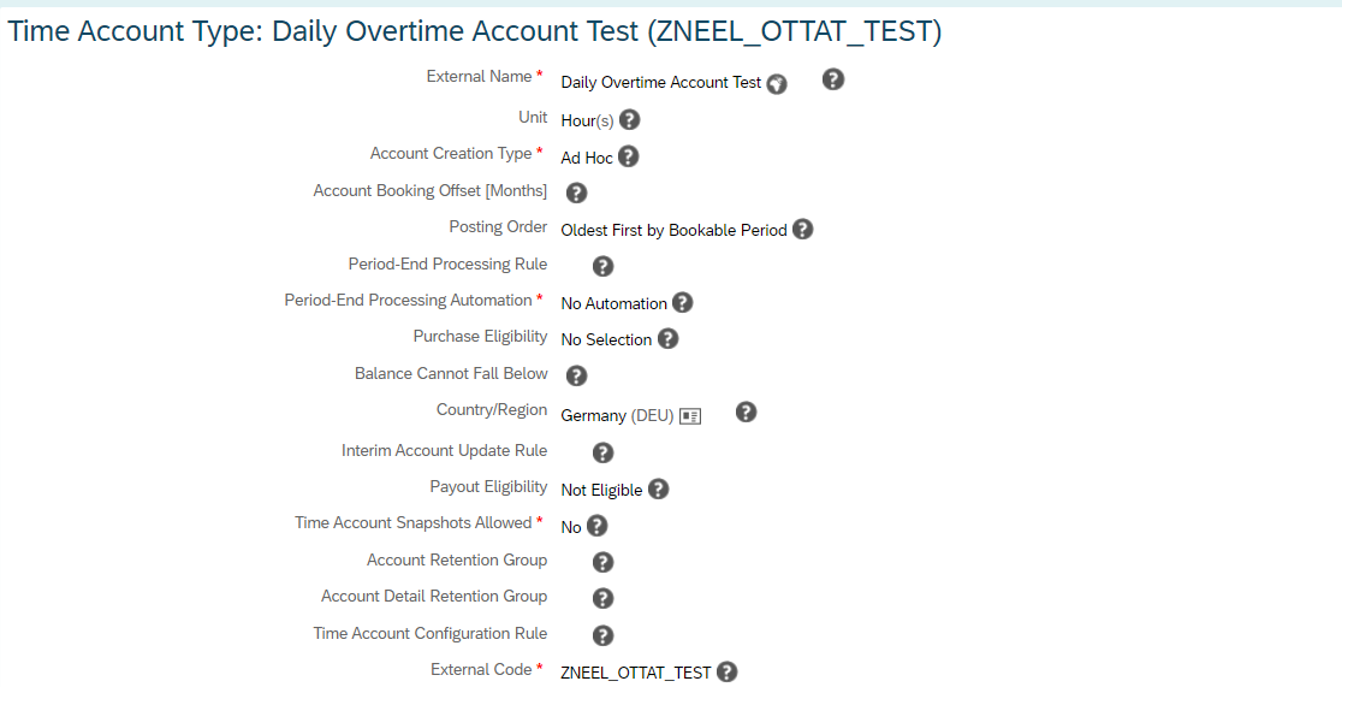The width and height of the screenshot is (1346, 717).
Task: Open help for the External Code field
Action: point(728,672)
